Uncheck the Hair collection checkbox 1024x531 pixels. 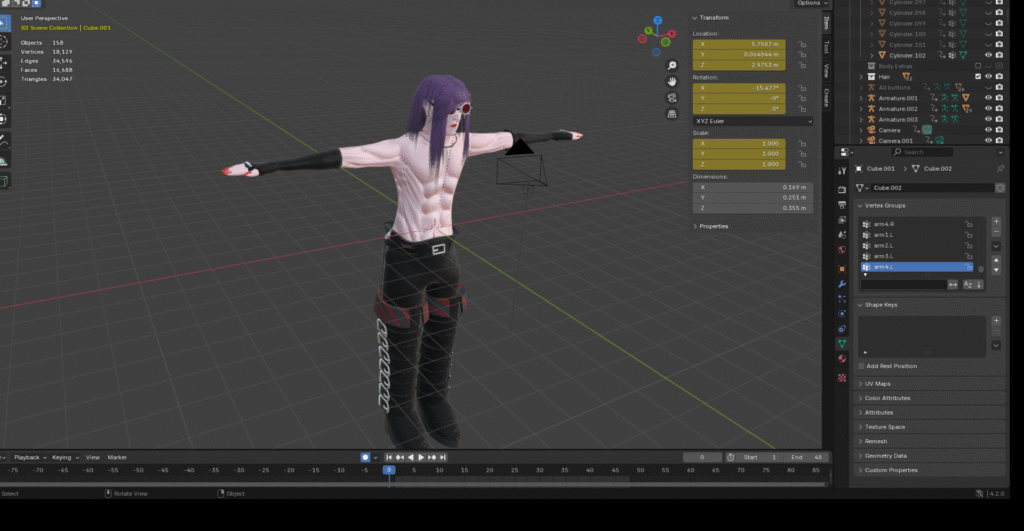coord(978,76)
